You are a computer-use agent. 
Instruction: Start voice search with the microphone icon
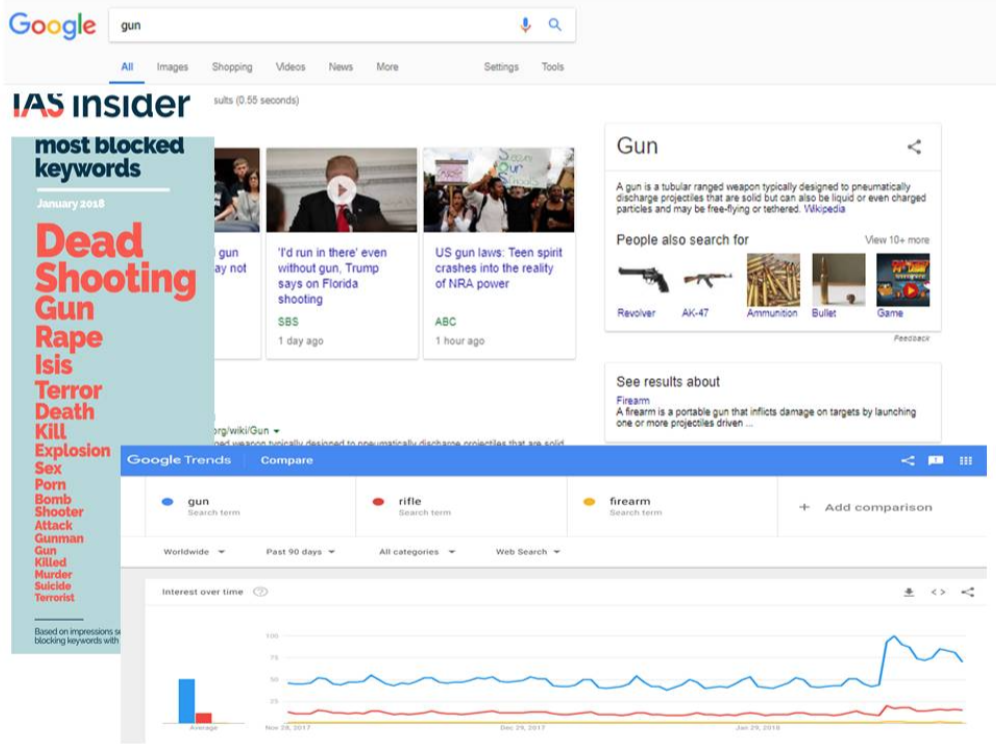point(525,25)
